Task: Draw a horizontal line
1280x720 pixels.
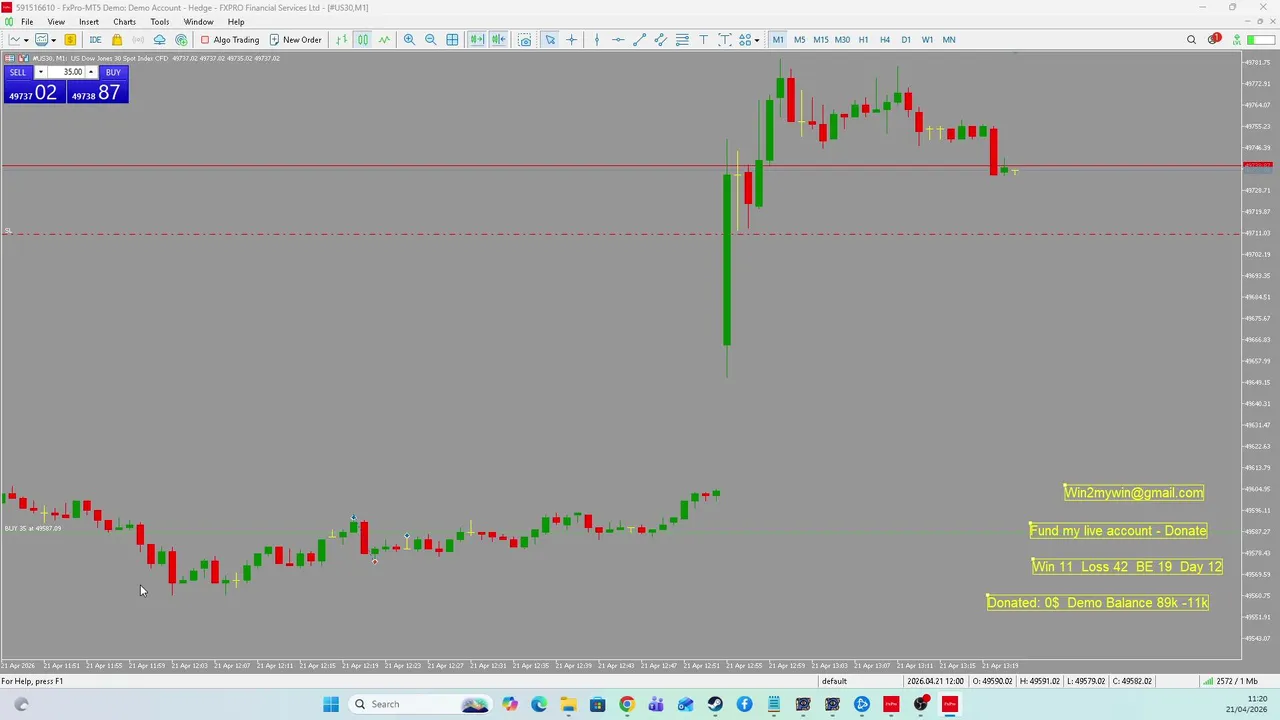Action: tap(618, 40)
